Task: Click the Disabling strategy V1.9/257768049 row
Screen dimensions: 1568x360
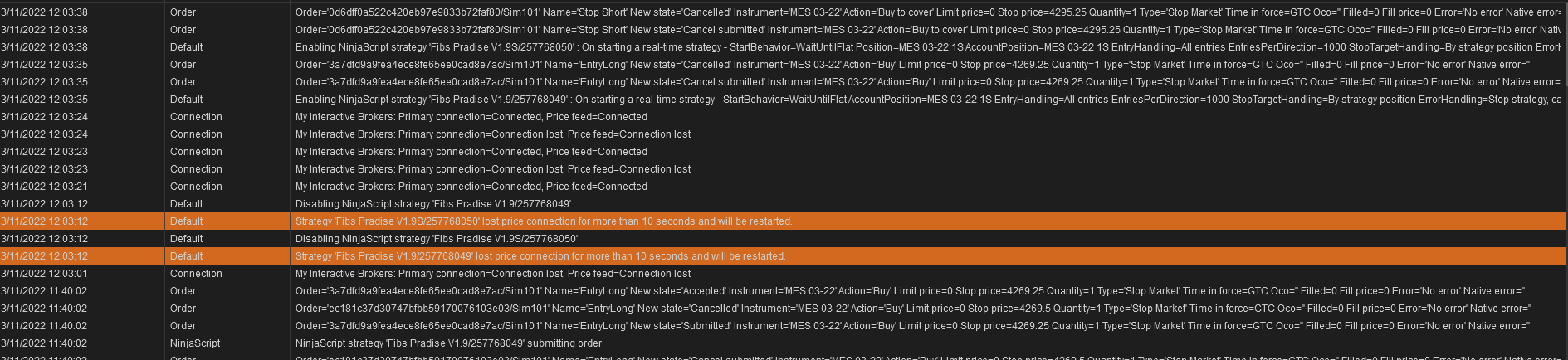Action: tap(433, 204)
